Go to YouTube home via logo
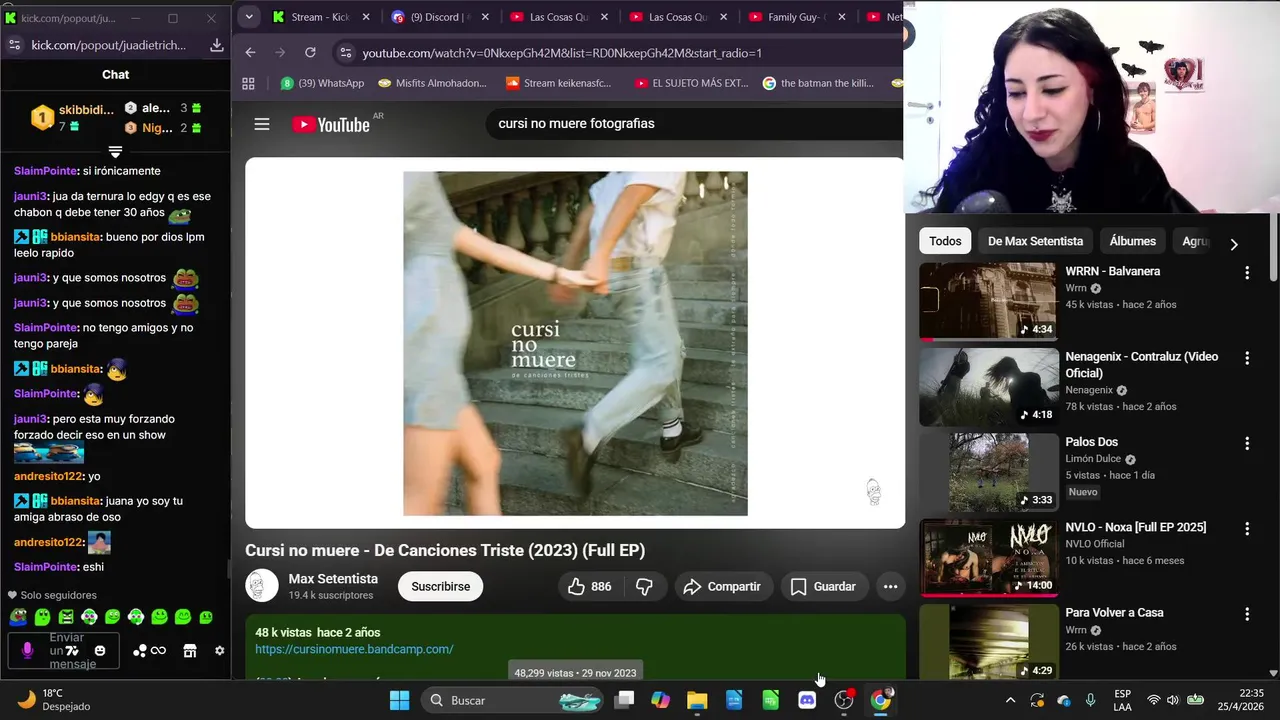Screen dimensions: 1280x720 [331, 124]
